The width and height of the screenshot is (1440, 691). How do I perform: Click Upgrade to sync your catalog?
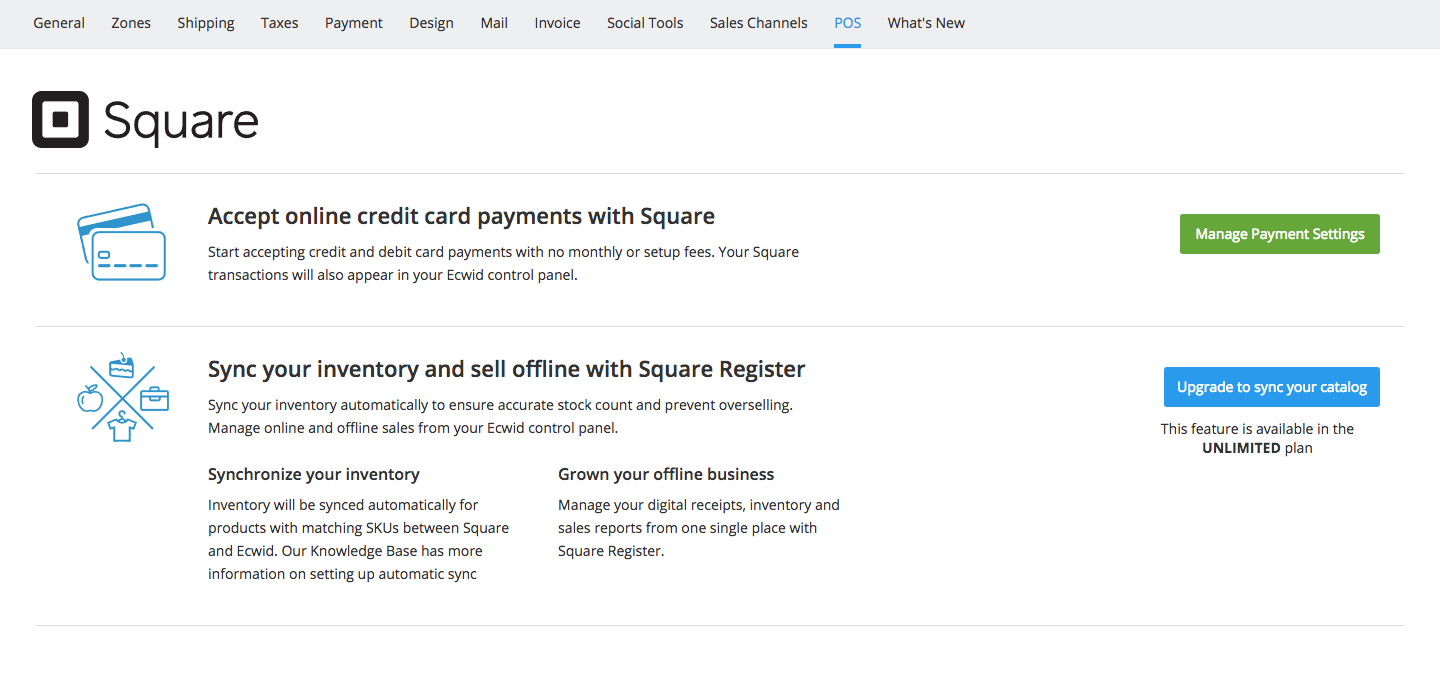tap(1272, 387)
